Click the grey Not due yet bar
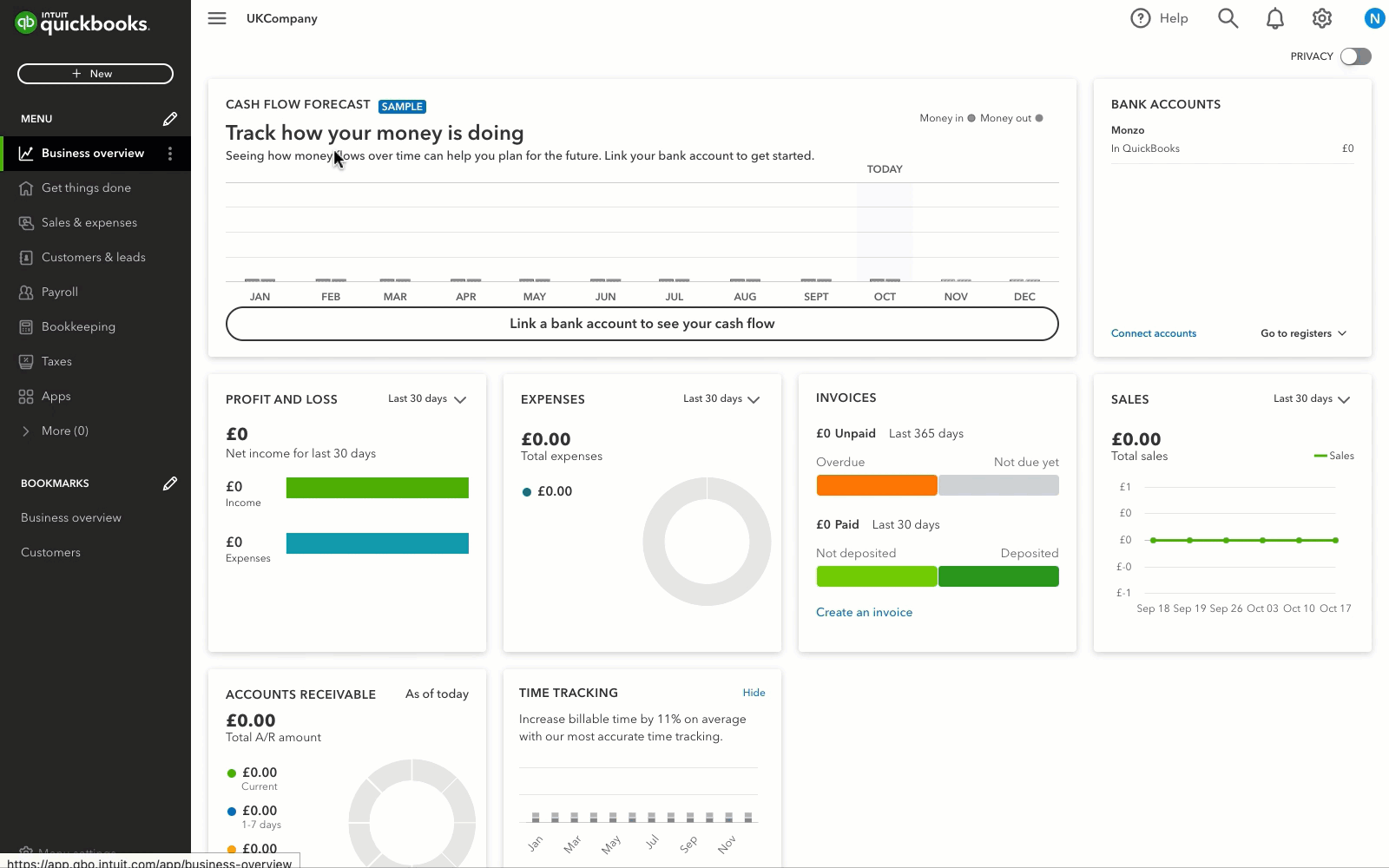This screenshot has width=1389, height=868. (998, 485)
